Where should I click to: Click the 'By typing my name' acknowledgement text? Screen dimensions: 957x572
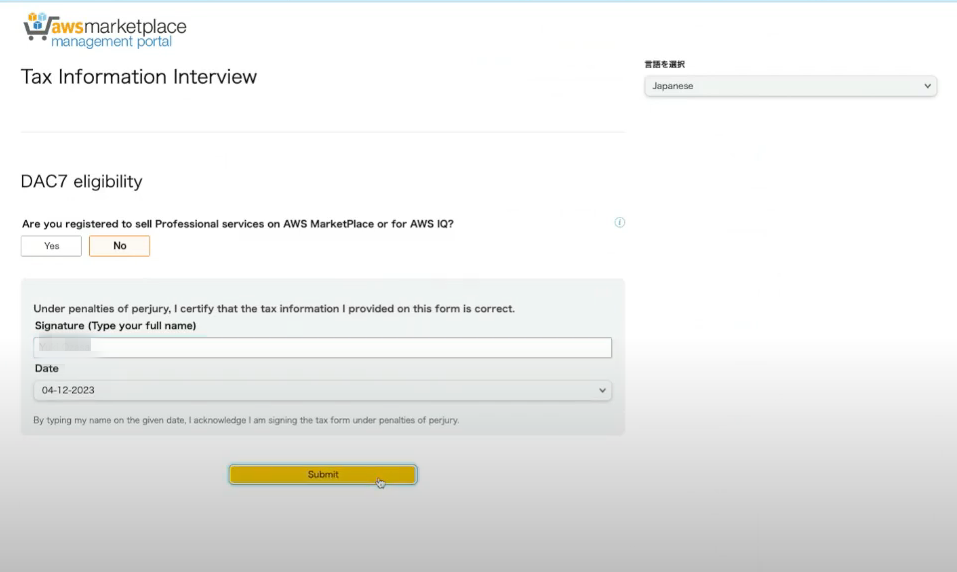coord(246,420)
